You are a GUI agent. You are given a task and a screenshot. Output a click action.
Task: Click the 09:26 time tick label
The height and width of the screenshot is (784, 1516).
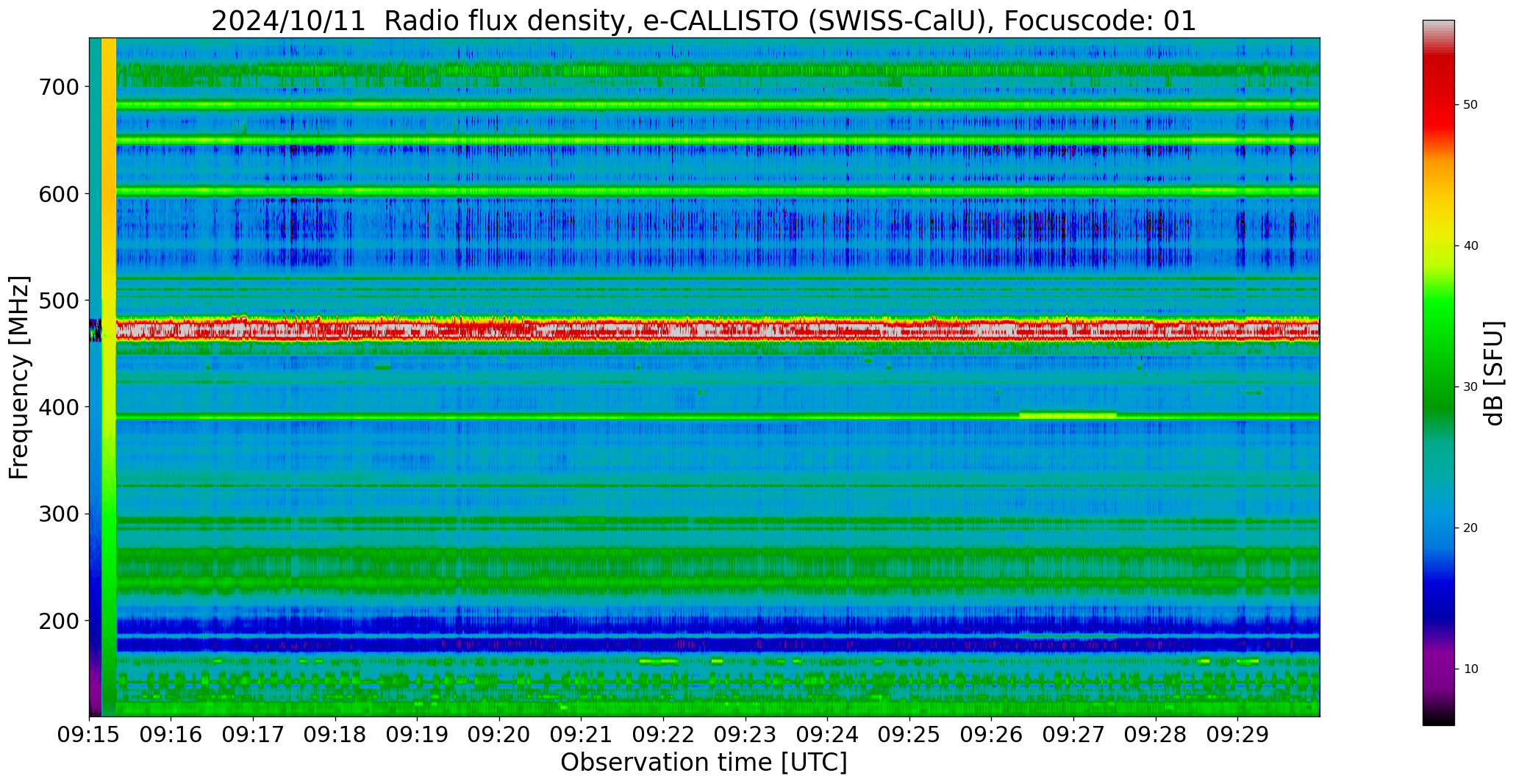(991, 735)
